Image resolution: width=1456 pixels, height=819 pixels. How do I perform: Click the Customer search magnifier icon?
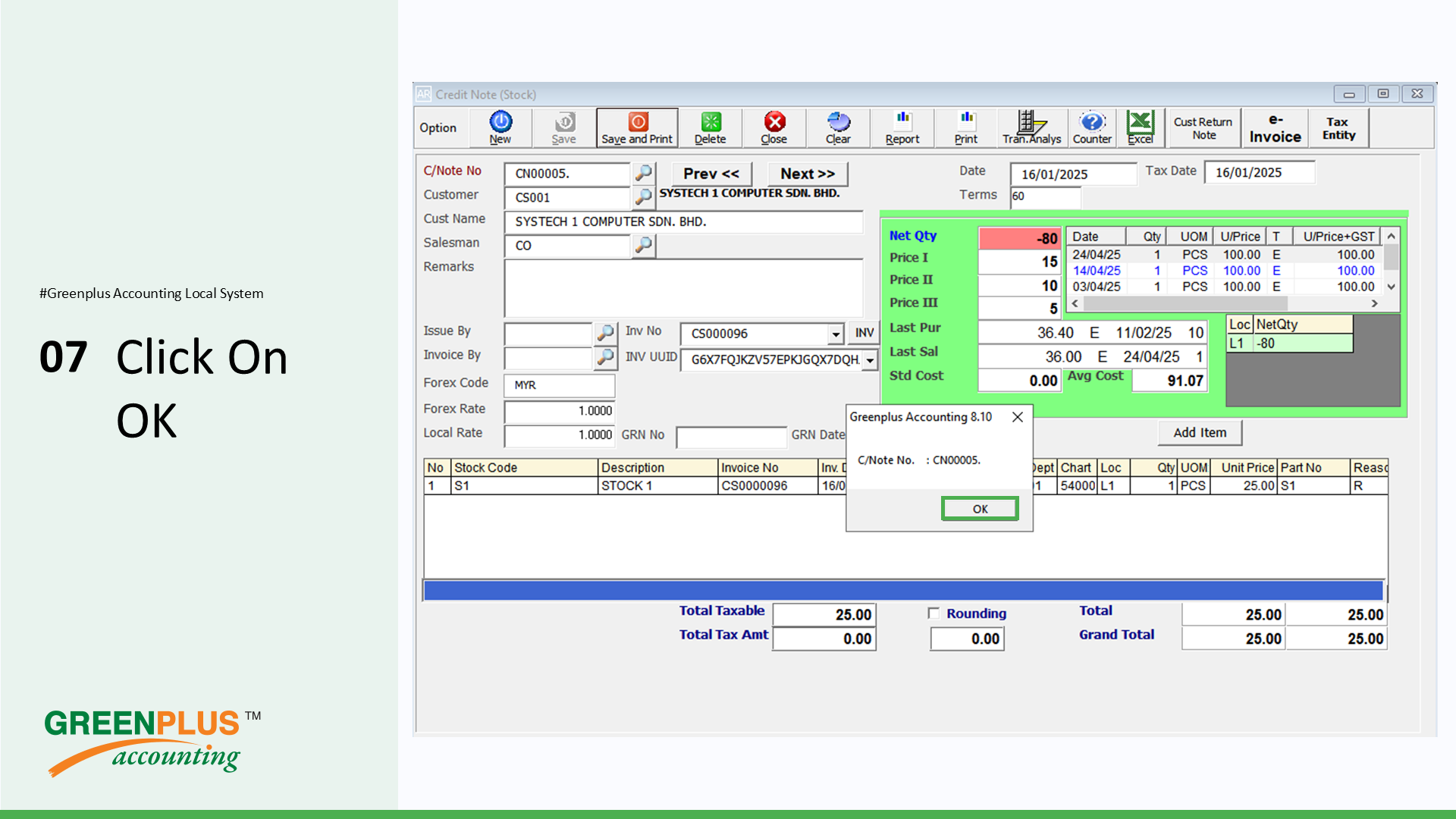(643, 197)
